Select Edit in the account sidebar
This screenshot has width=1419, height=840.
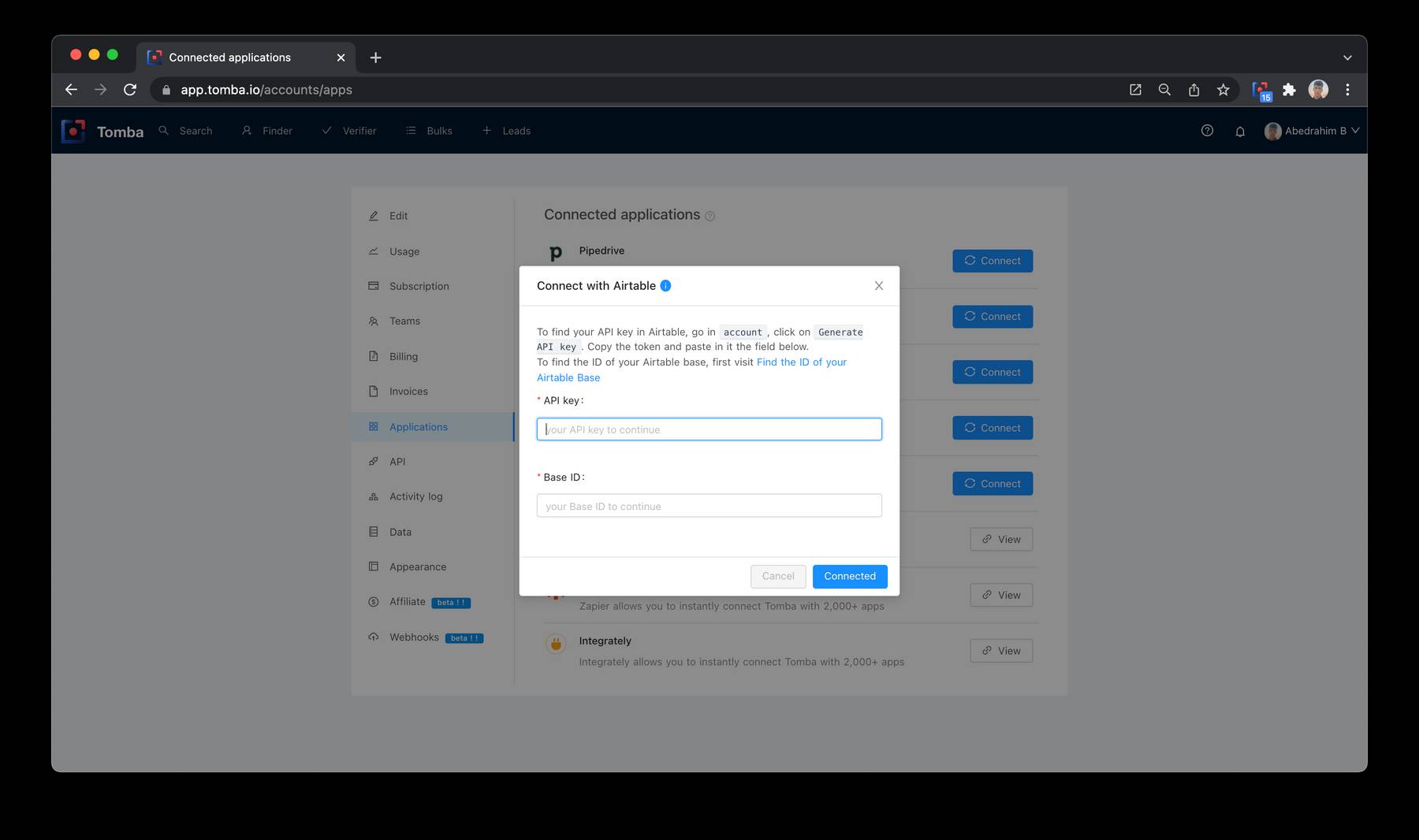coord(433,216)
